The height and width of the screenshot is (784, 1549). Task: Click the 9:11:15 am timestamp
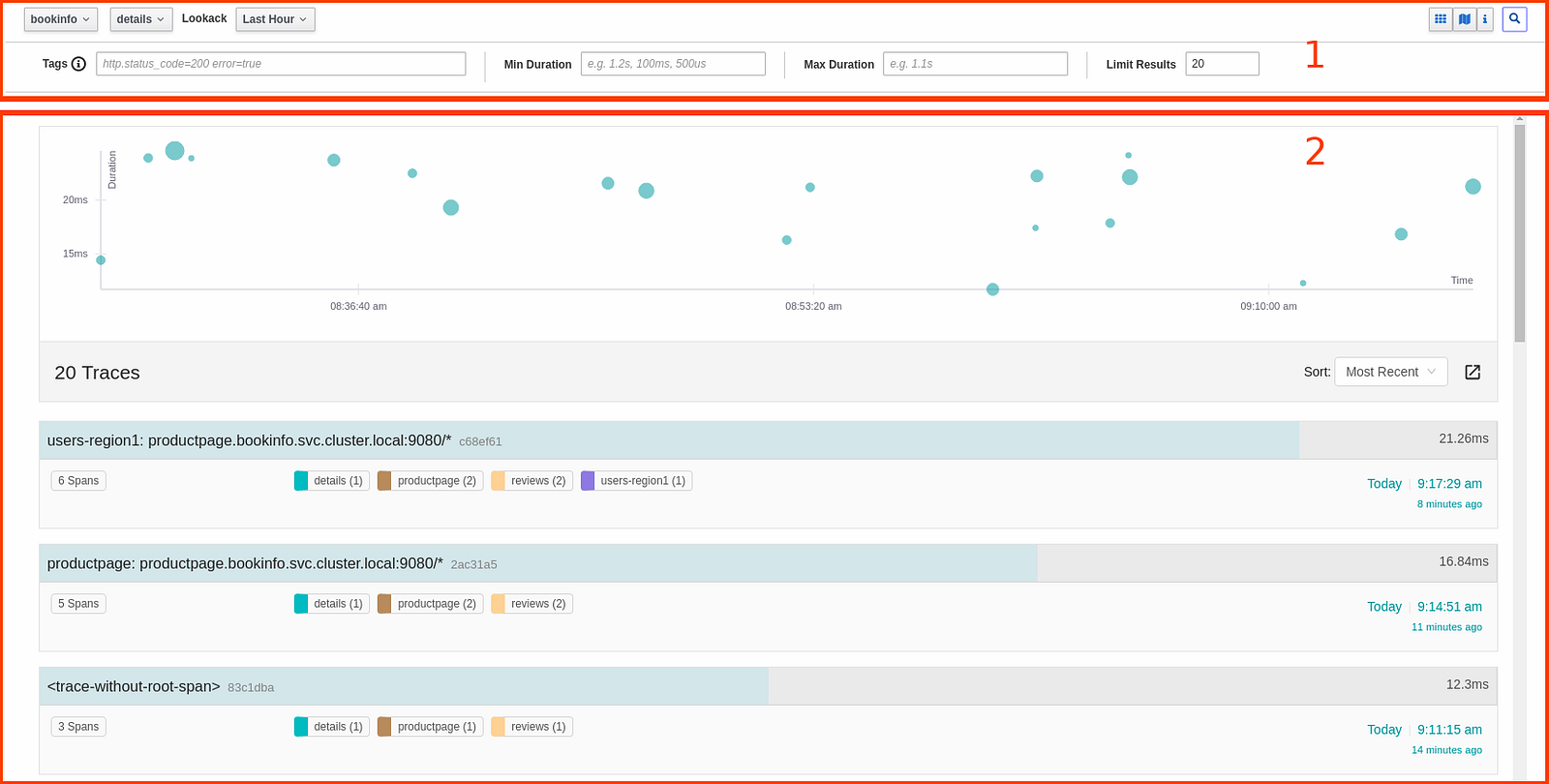pos(1449,730)
